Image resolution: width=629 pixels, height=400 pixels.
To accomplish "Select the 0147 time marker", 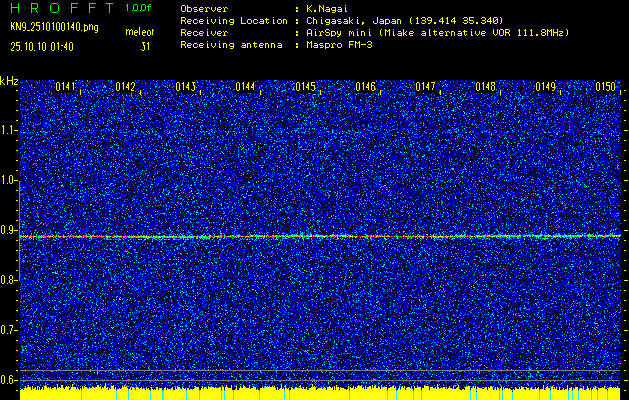I will [426, 87].
